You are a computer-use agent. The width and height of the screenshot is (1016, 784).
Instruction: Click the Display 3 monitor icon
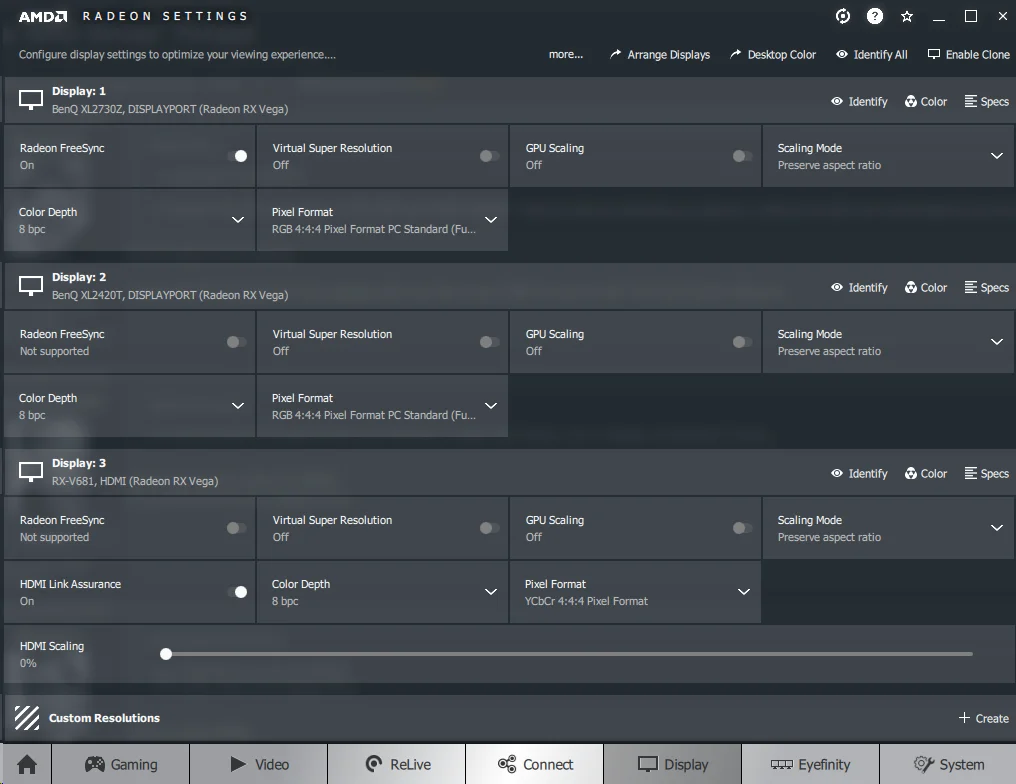tap(31, 472)
